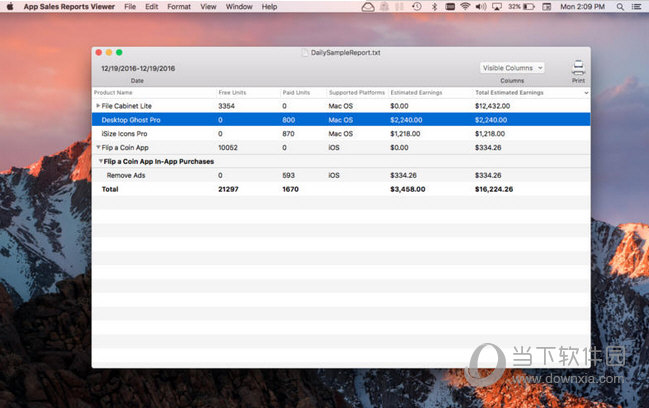This screenshot has height=408, width=649.
Task: Click the cloud status icon in menu bar
Action: [x=368, y=7]
